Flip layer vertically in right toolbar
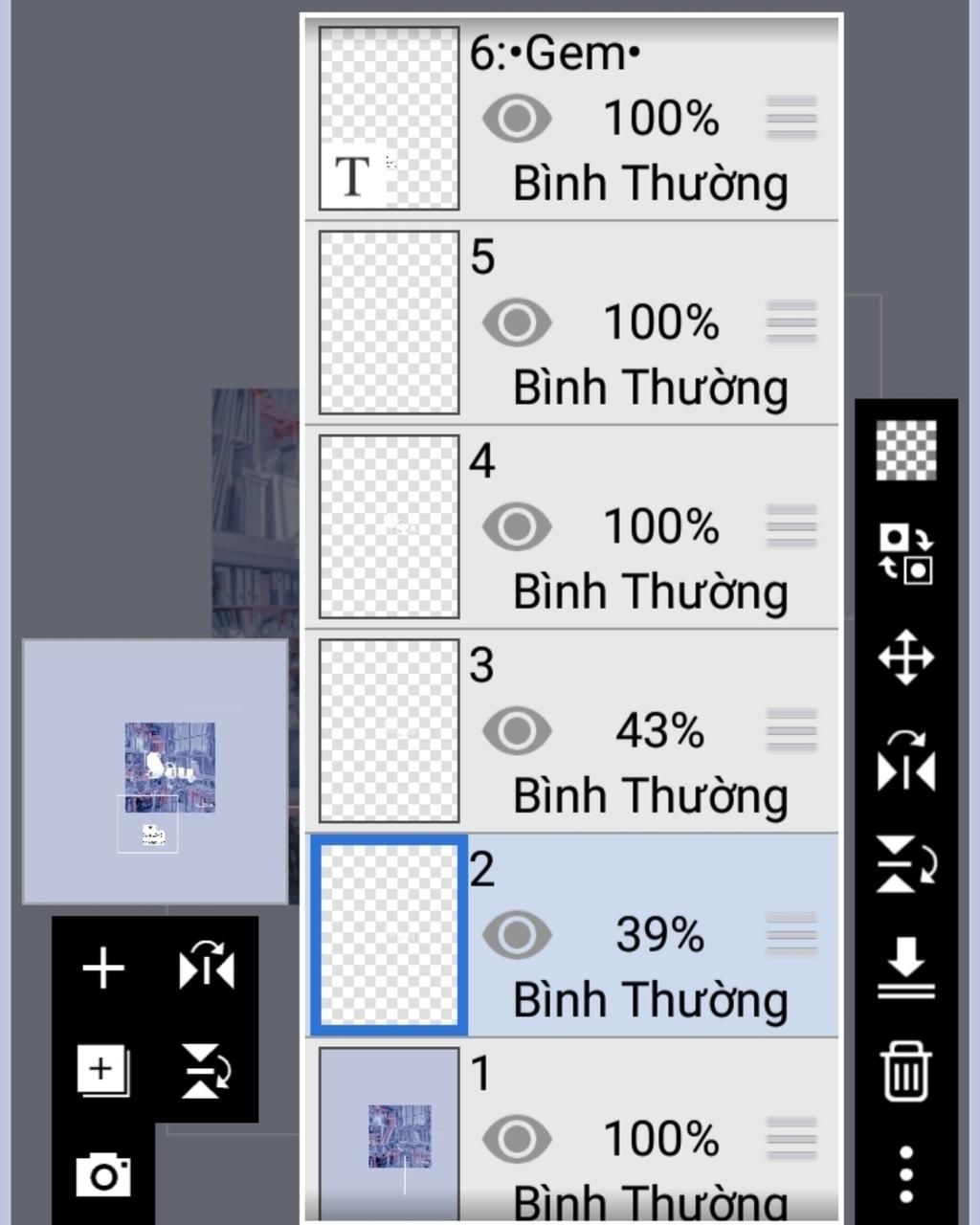 tap(905, 865)
